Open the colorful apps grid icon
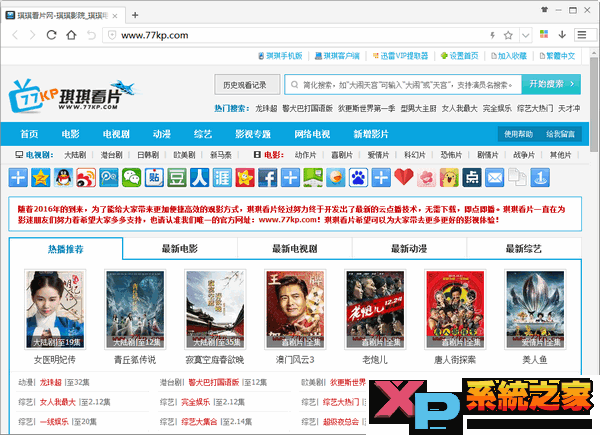600x435 pixels. click(x=544, y=34)
